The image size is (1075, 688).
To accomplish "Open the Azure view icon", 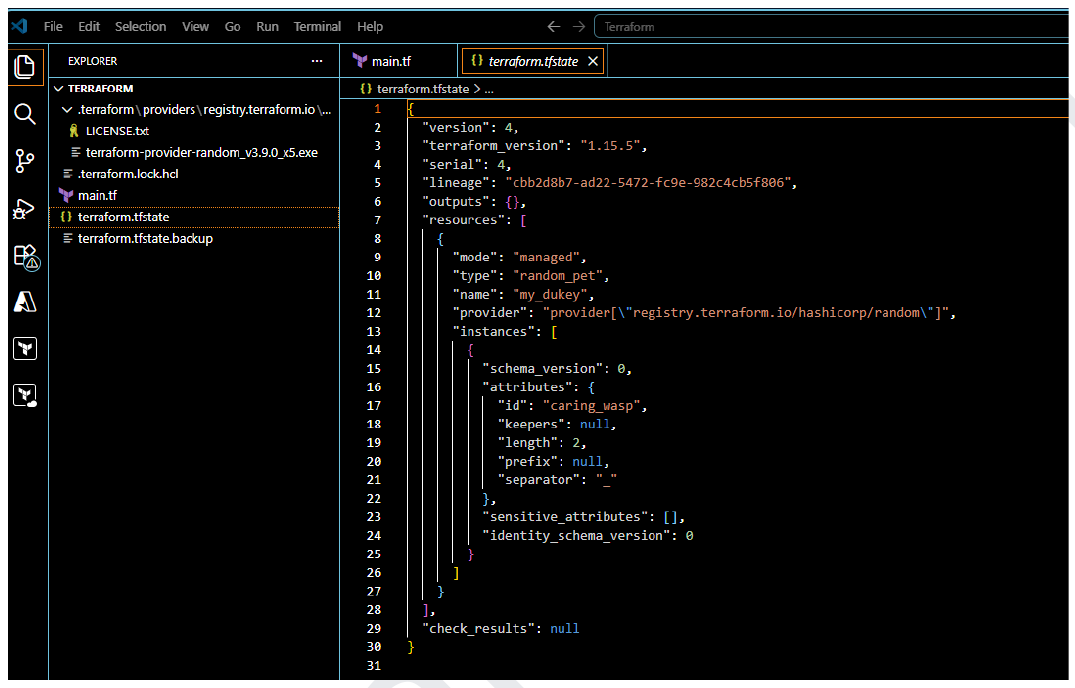I will coord(25,302).
